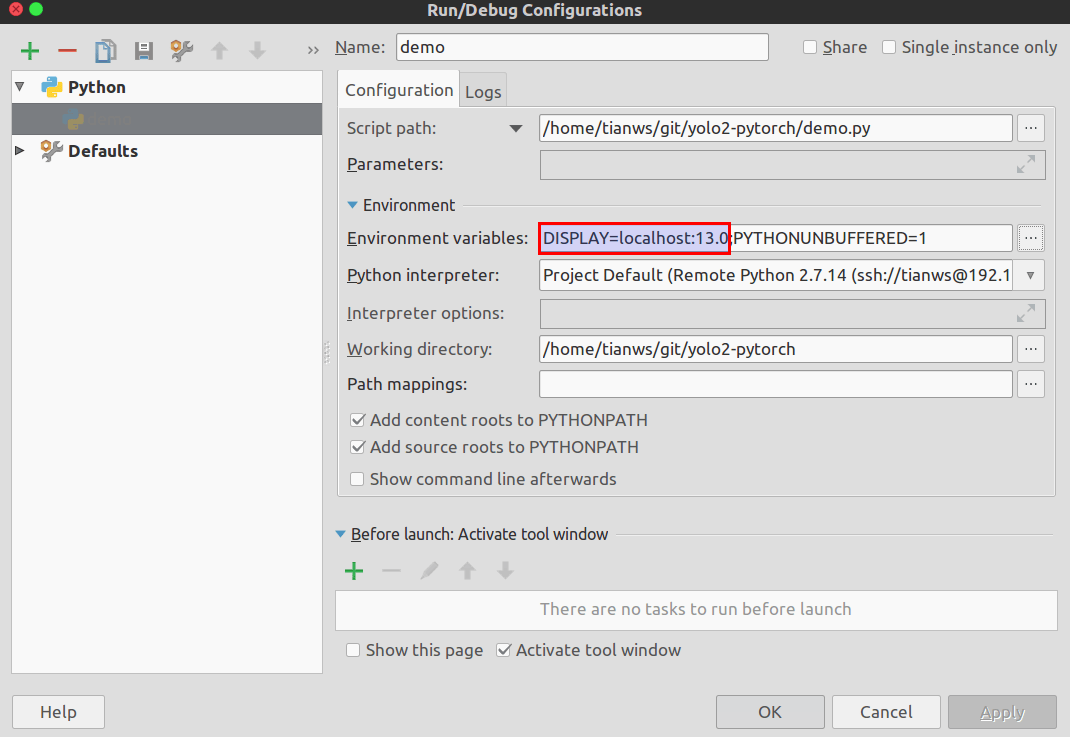Enable Show command line afterwards
Viewport: 1070px width, 737px height.
[357, 479]
